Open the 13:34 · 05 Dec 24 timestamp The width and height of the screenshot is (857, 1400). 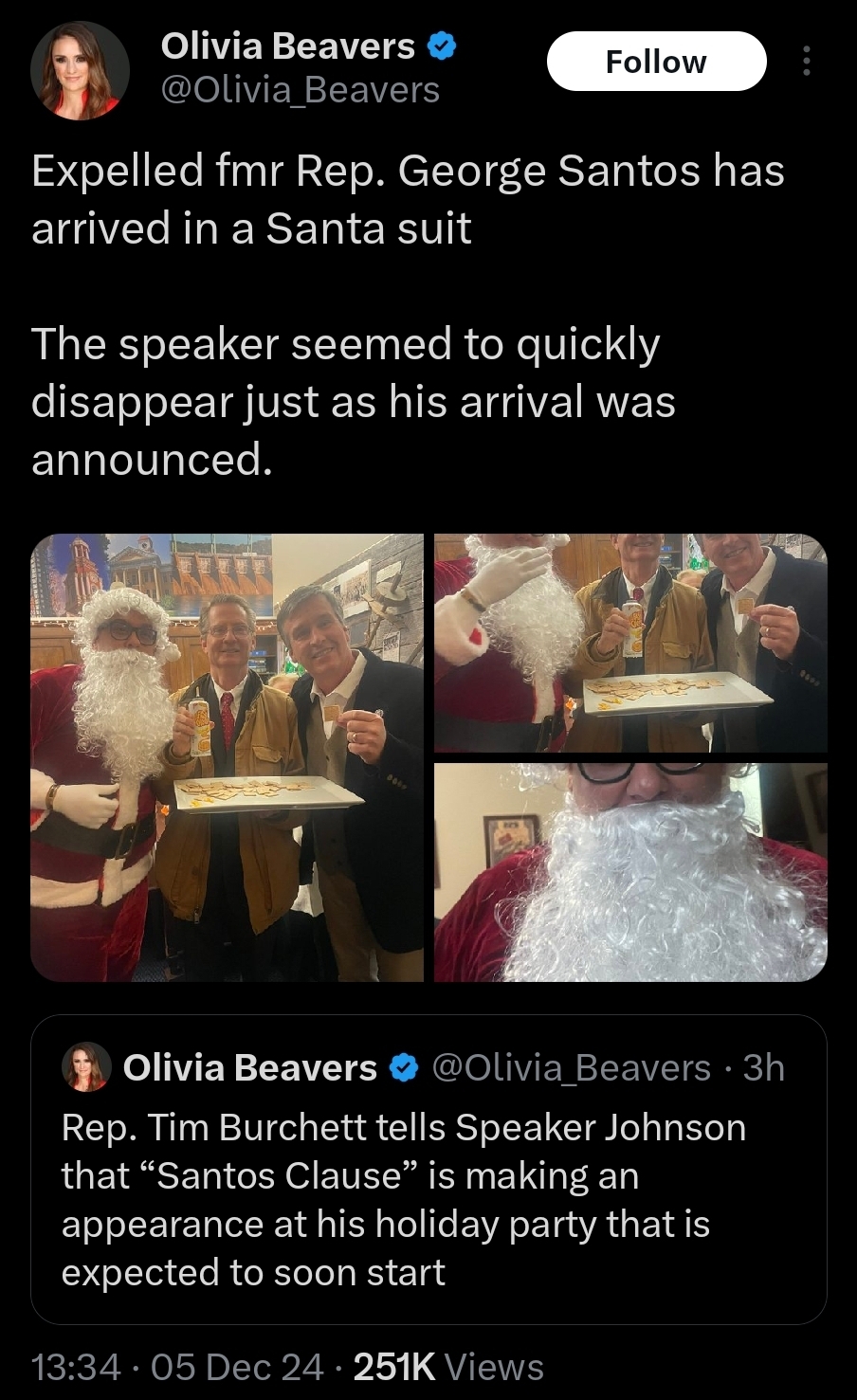(177, 1367)
